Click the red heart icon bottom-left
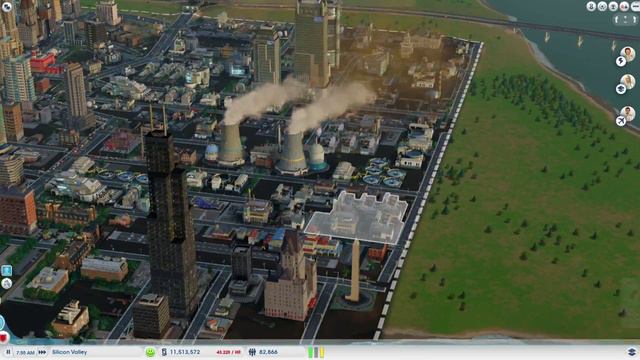Viewport: 640px width, 360px height. click(x=4, y=338)
